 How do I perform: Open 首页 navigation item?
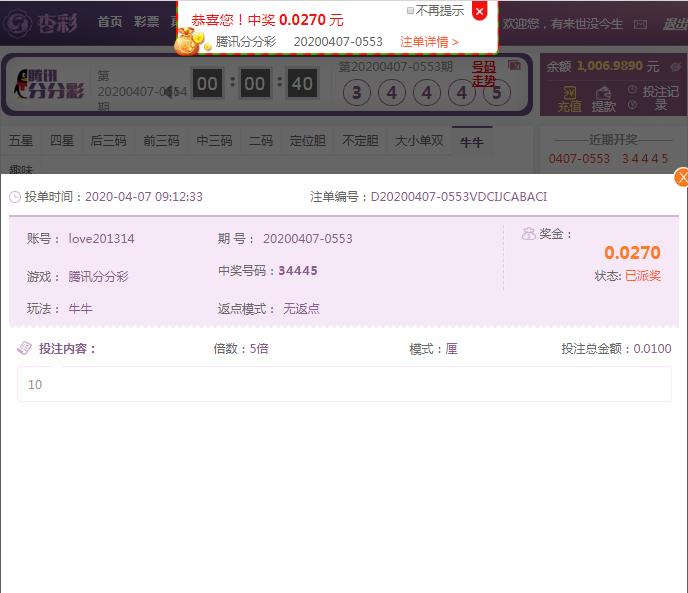pos(110,22)
